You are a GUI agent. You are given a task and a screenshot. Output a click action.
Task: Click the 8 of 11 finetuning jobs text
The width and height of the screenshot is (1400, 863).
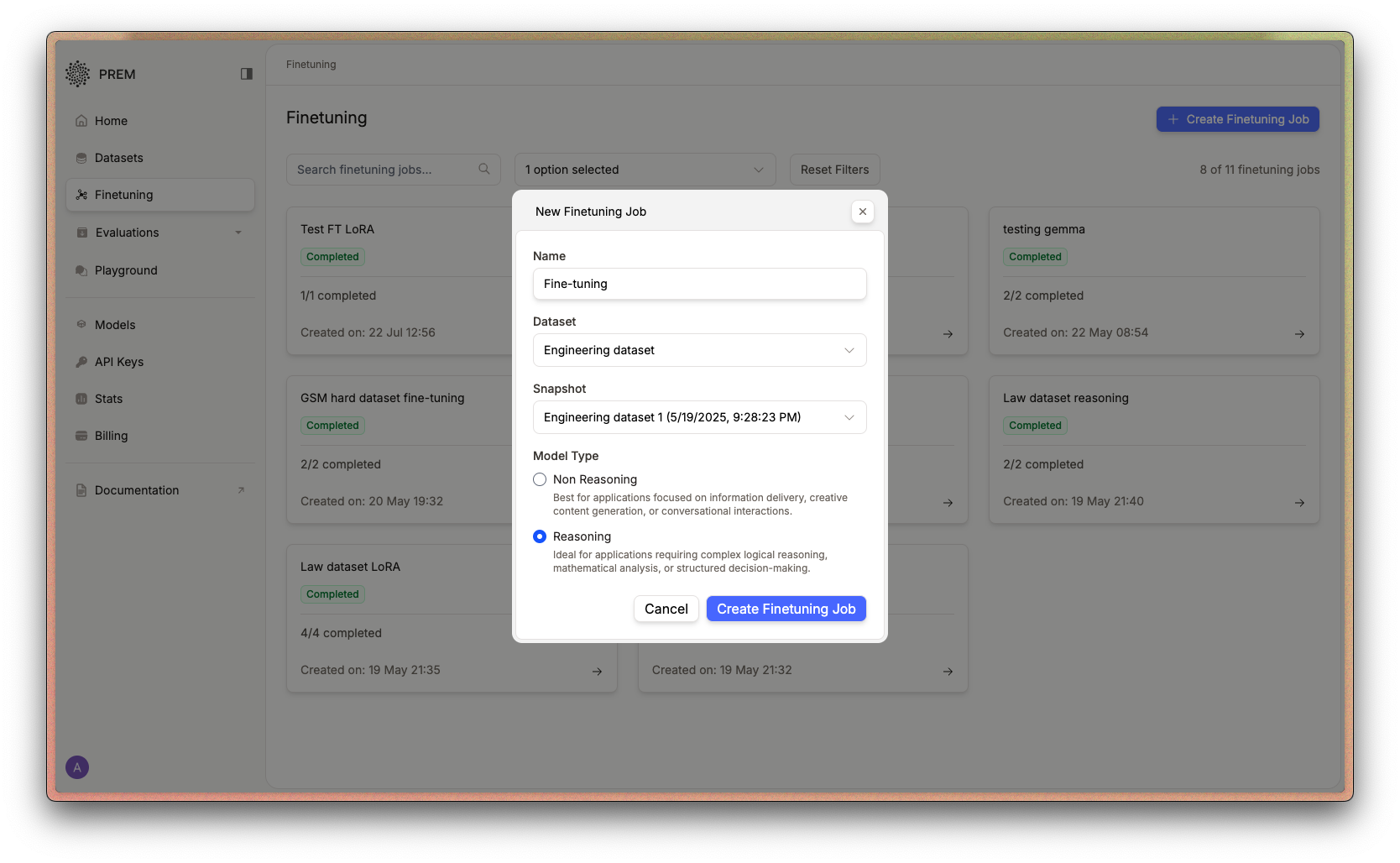point(1260,170)
